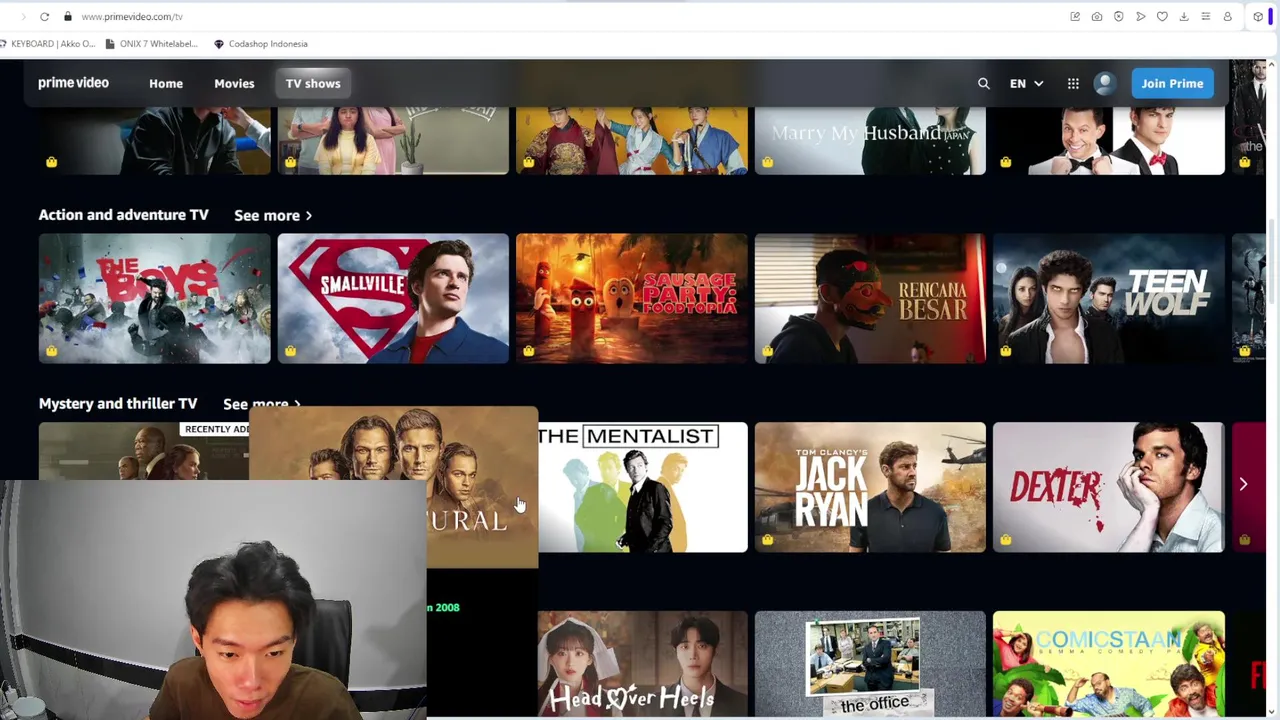This screenshot has height=720, width=1280.
Task: Open the Codashop Indonesia bookmark
Action: coord(261,44)
